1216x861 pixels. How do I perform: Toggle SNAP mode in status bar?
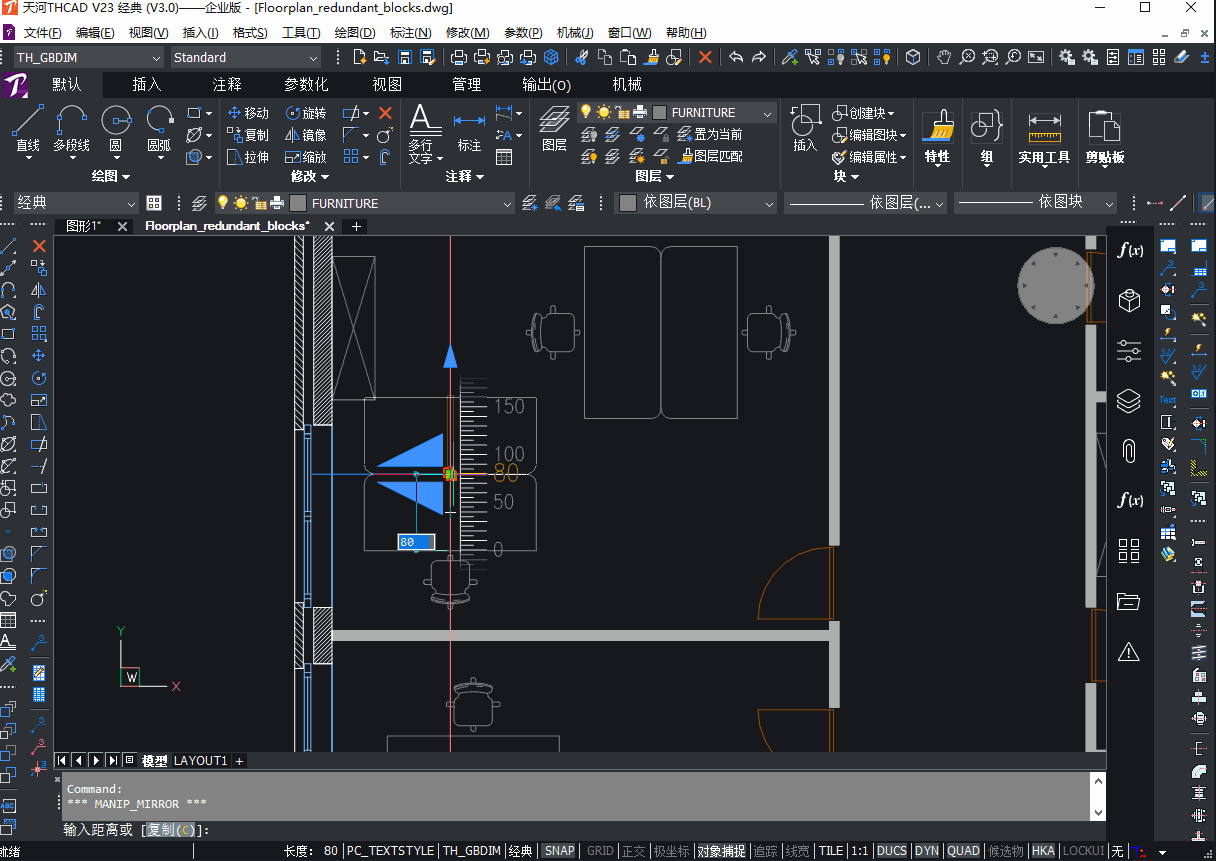(x=559, y=851)
